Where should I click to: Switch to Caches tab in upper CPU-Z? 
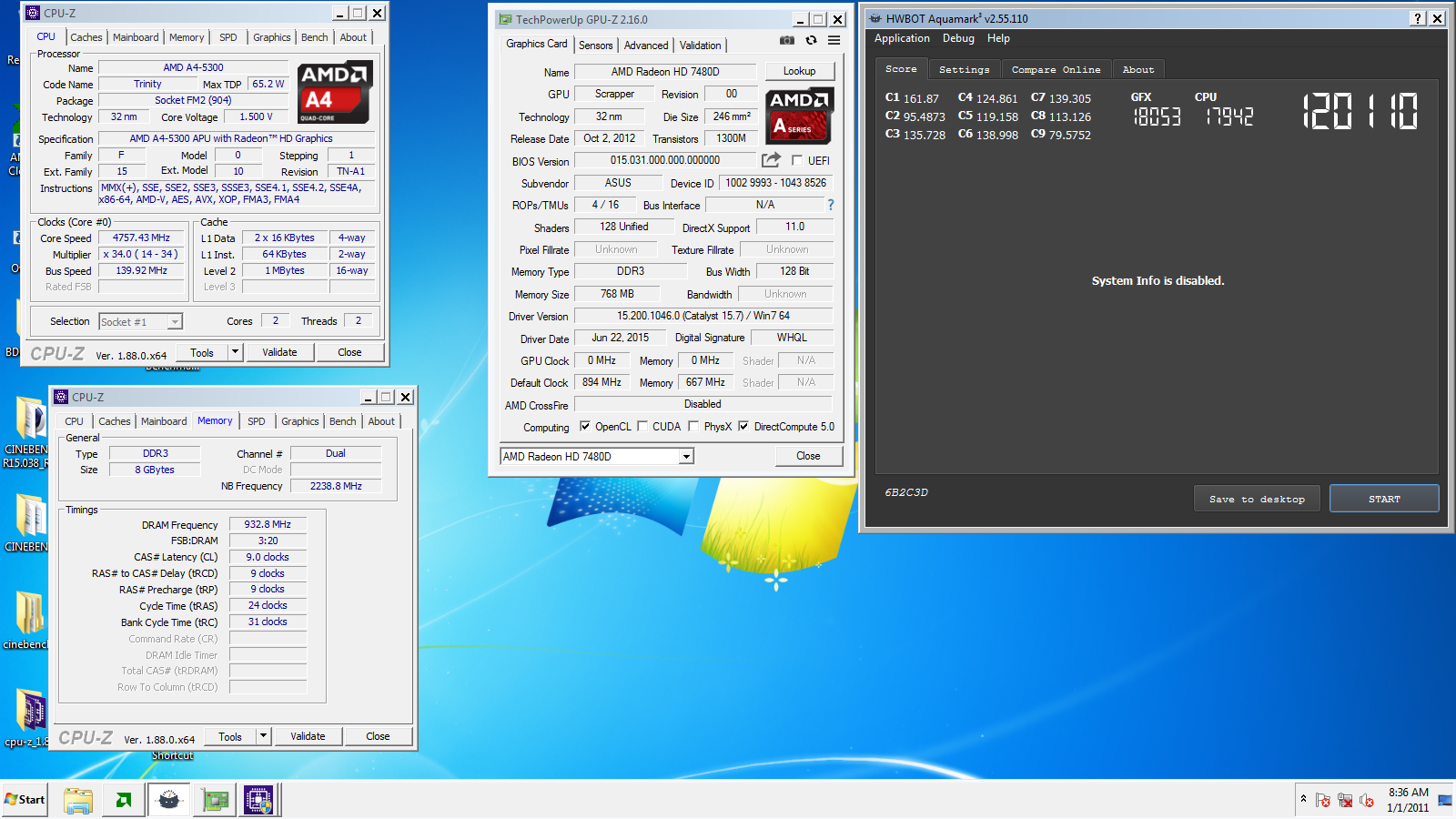[86, 37]
